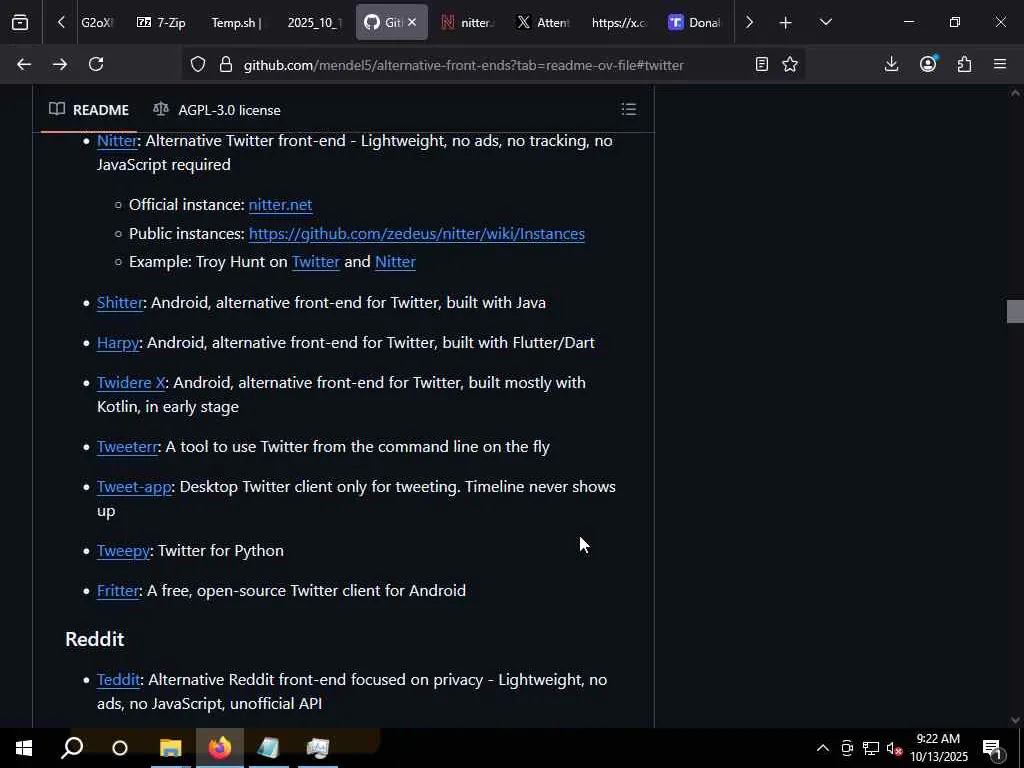Open Firefox account icon

tap(928, 65)
